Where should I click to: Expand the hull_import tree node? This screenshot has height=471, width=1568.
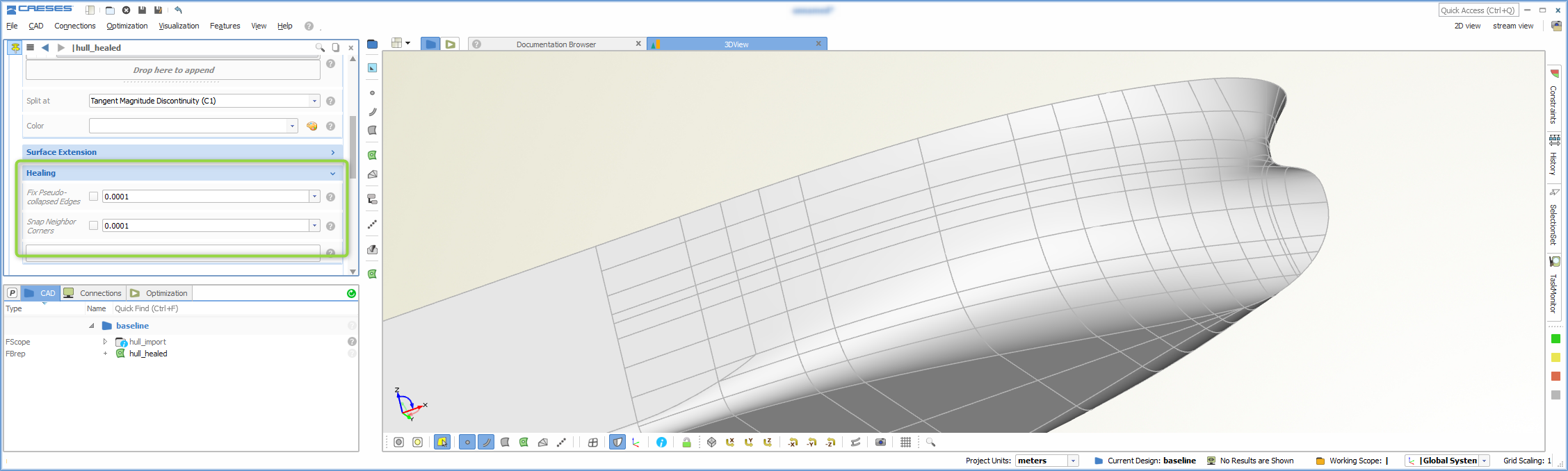click(105, 342)
